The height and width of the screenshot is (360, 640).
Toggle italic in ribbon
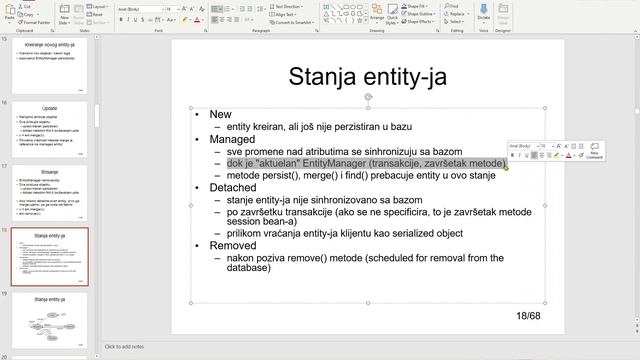[x=128, y=20]
